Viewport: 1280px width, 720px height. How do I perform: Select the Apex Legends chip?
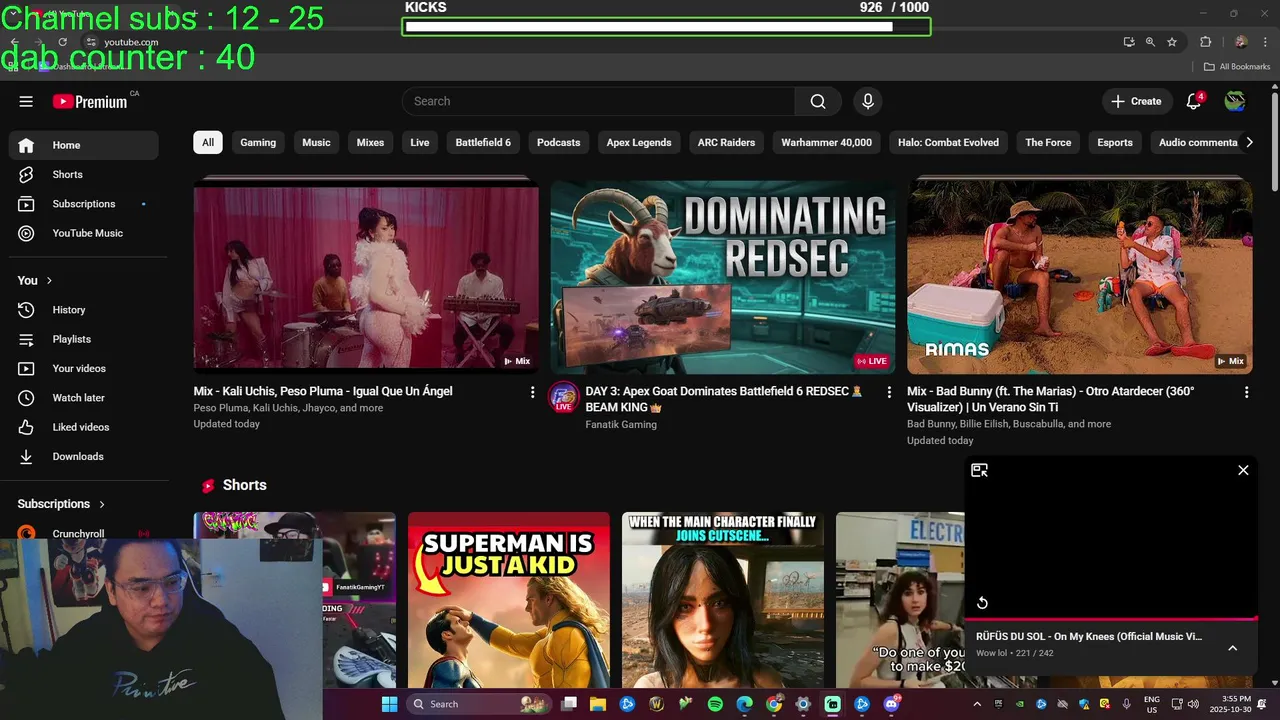[639, 142]
